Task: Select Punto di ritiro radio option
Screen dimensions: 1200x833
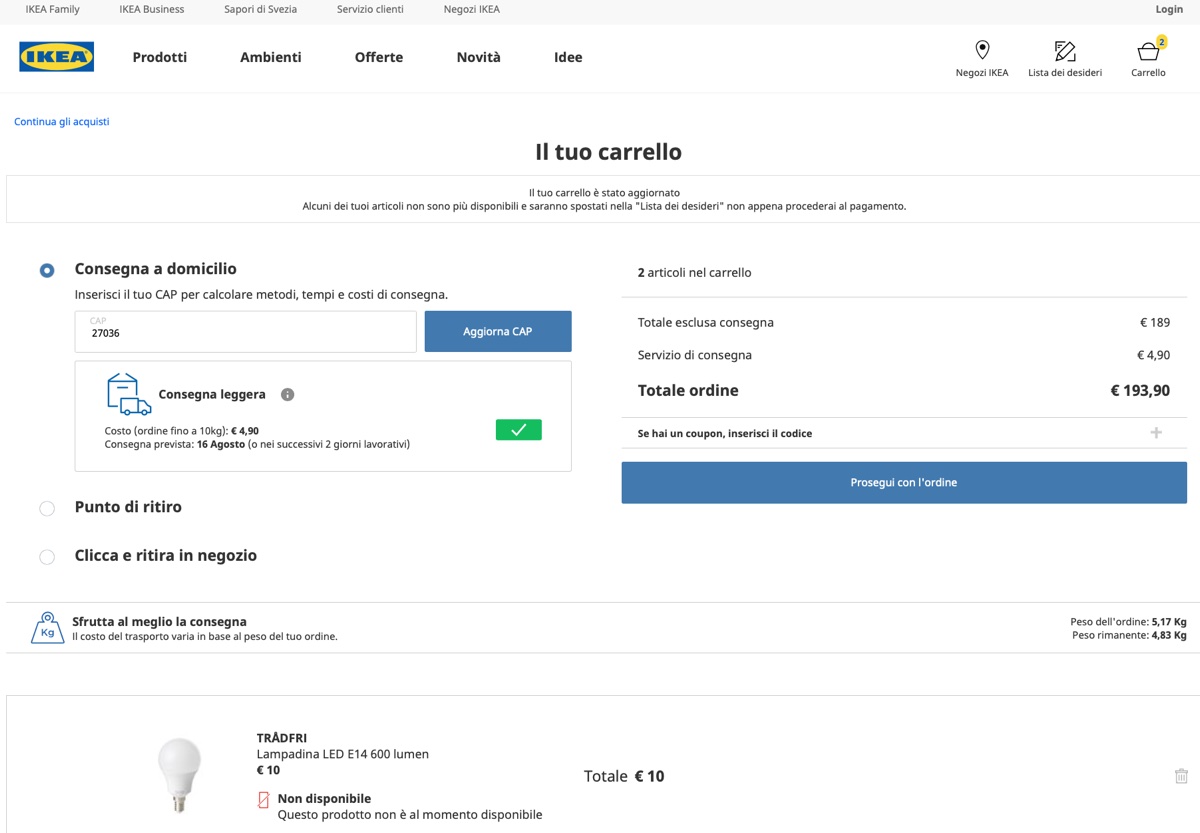Action: pos(47,508)
